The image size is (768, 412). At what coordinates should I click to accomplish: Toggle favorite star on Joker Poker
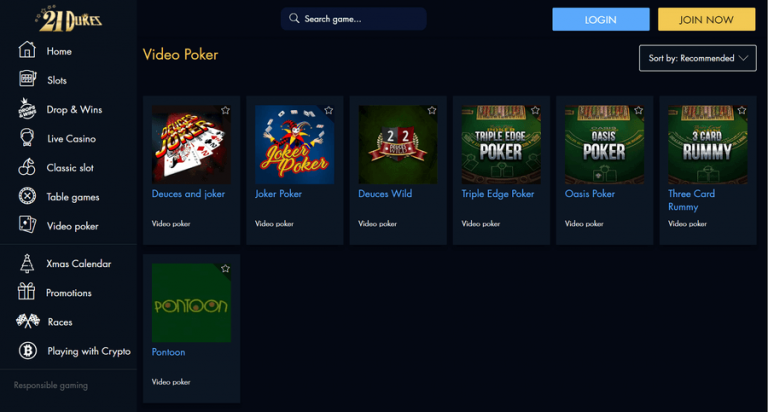[329, 110]
